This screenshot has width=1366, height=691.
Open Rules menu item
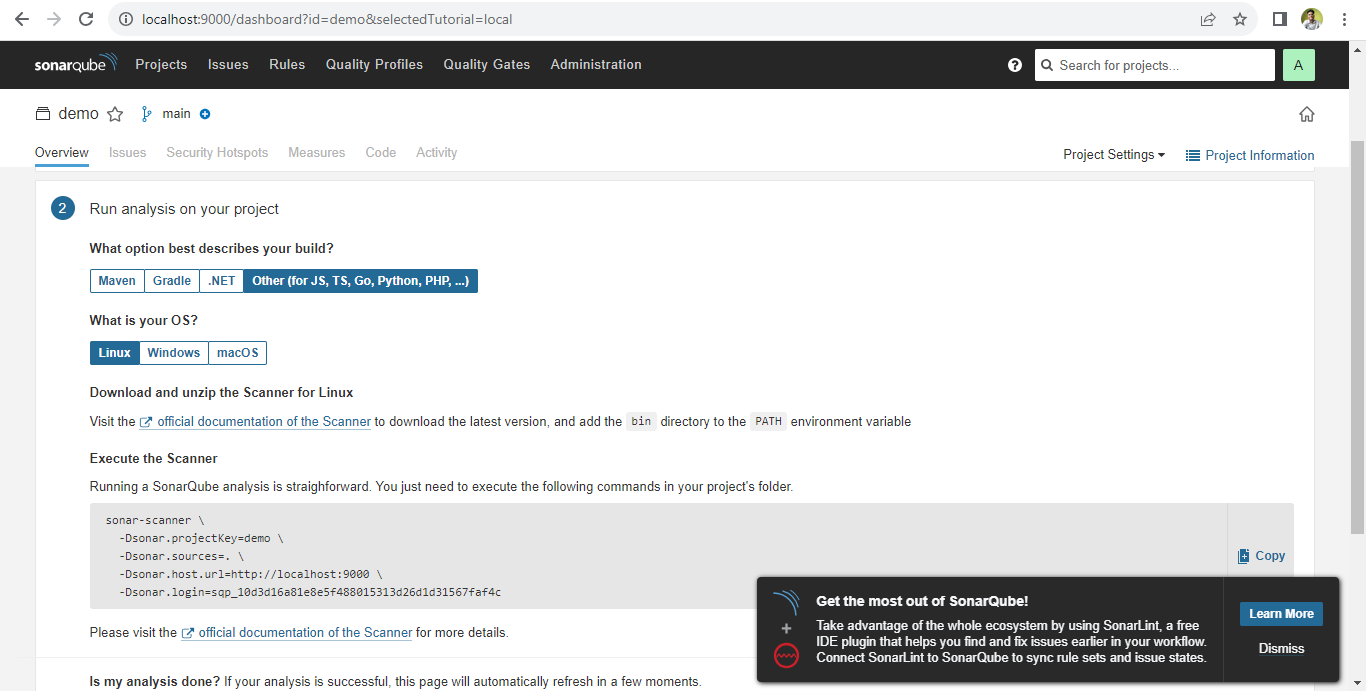coord(287,64)
